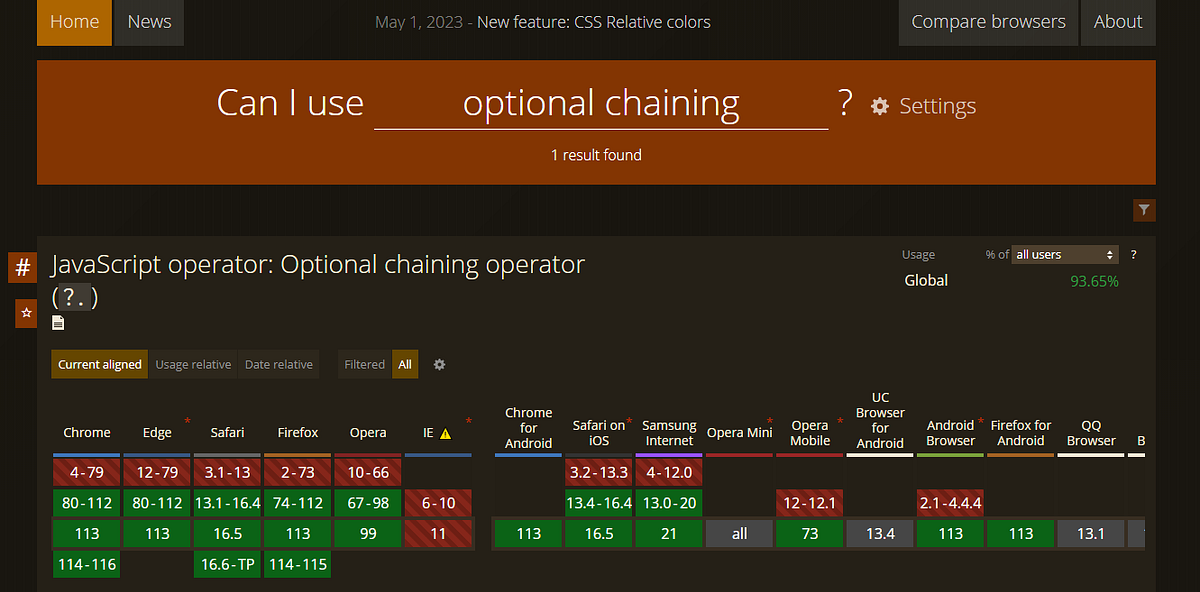The image size is (1200, 592).
Task: Click the help question mark next to all users
Action: 1132,254
